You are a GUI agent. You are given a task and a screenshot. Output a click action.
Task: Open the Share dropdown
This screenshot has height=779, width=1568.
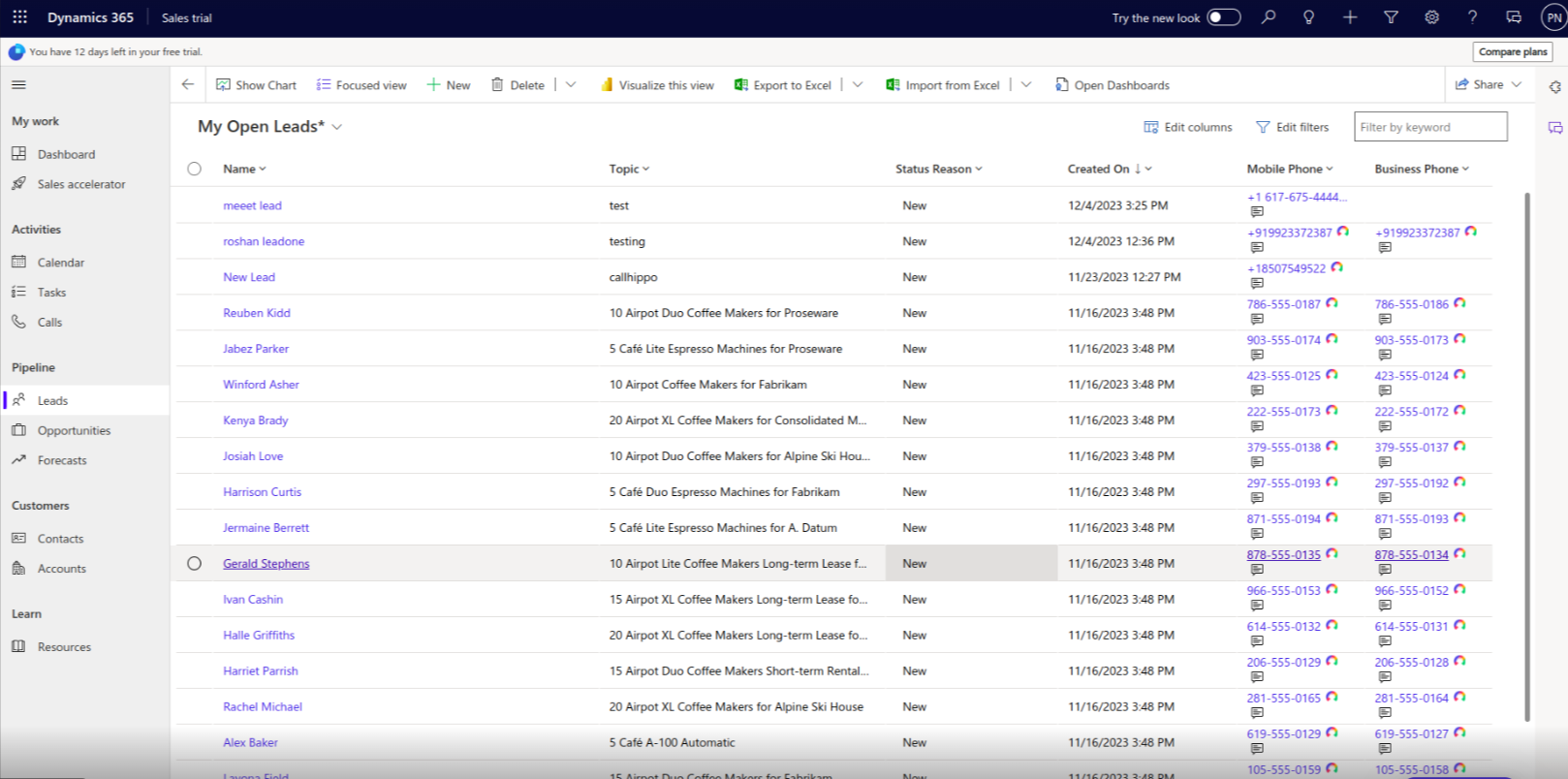pyautogui.click(x=1489, y=85)
